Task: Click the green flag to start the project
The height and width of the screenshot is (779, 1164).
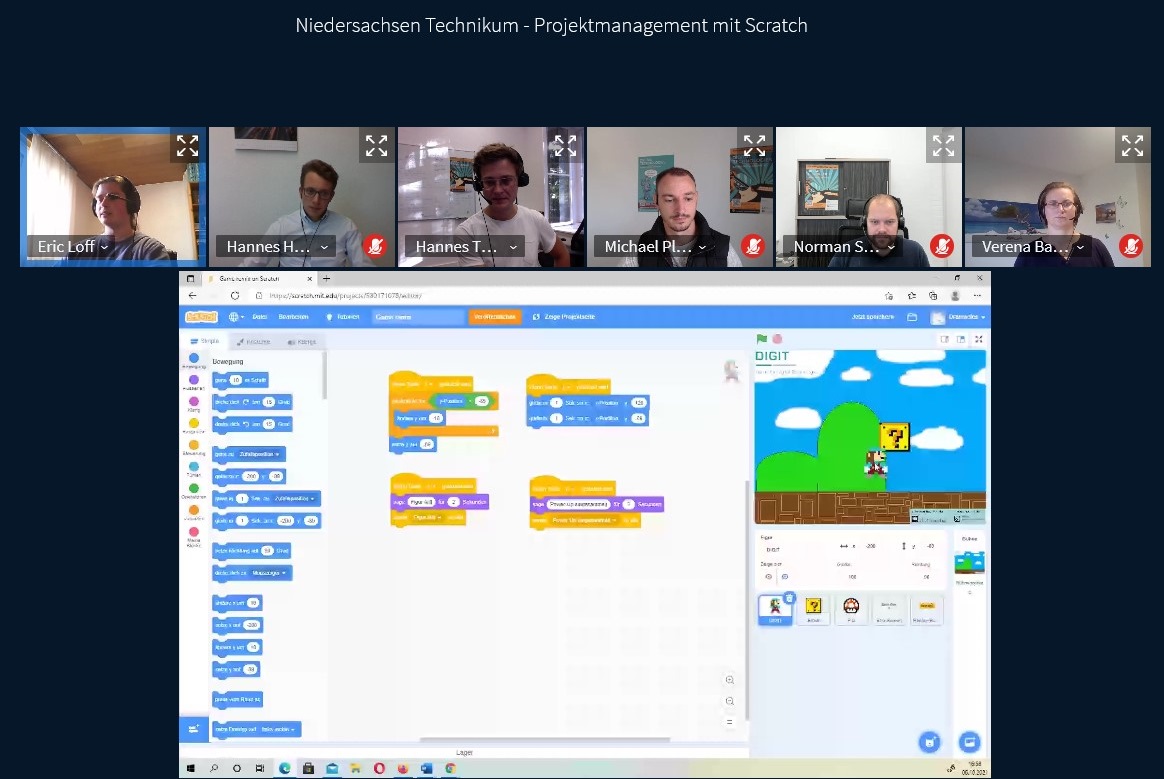Action: tap(762, 339)
